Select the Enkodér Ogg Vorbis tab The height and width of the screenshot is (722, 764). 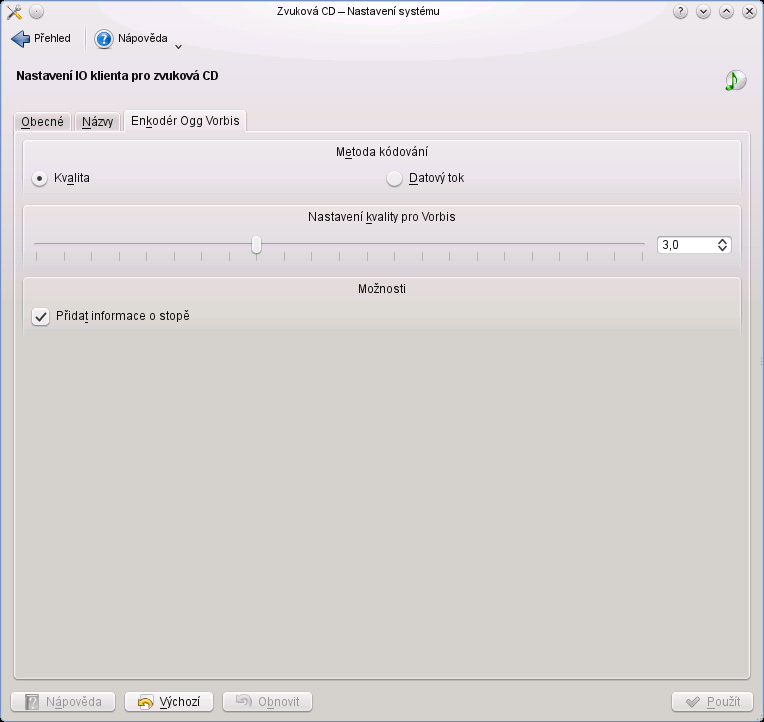(x=185, y=120)
